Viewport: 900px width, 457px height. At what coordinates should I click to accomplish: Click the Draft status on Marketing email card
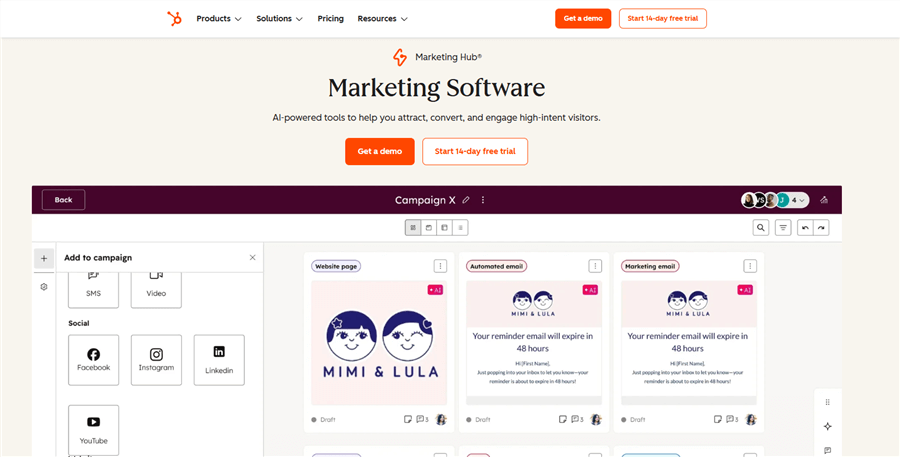click(634, 420)
